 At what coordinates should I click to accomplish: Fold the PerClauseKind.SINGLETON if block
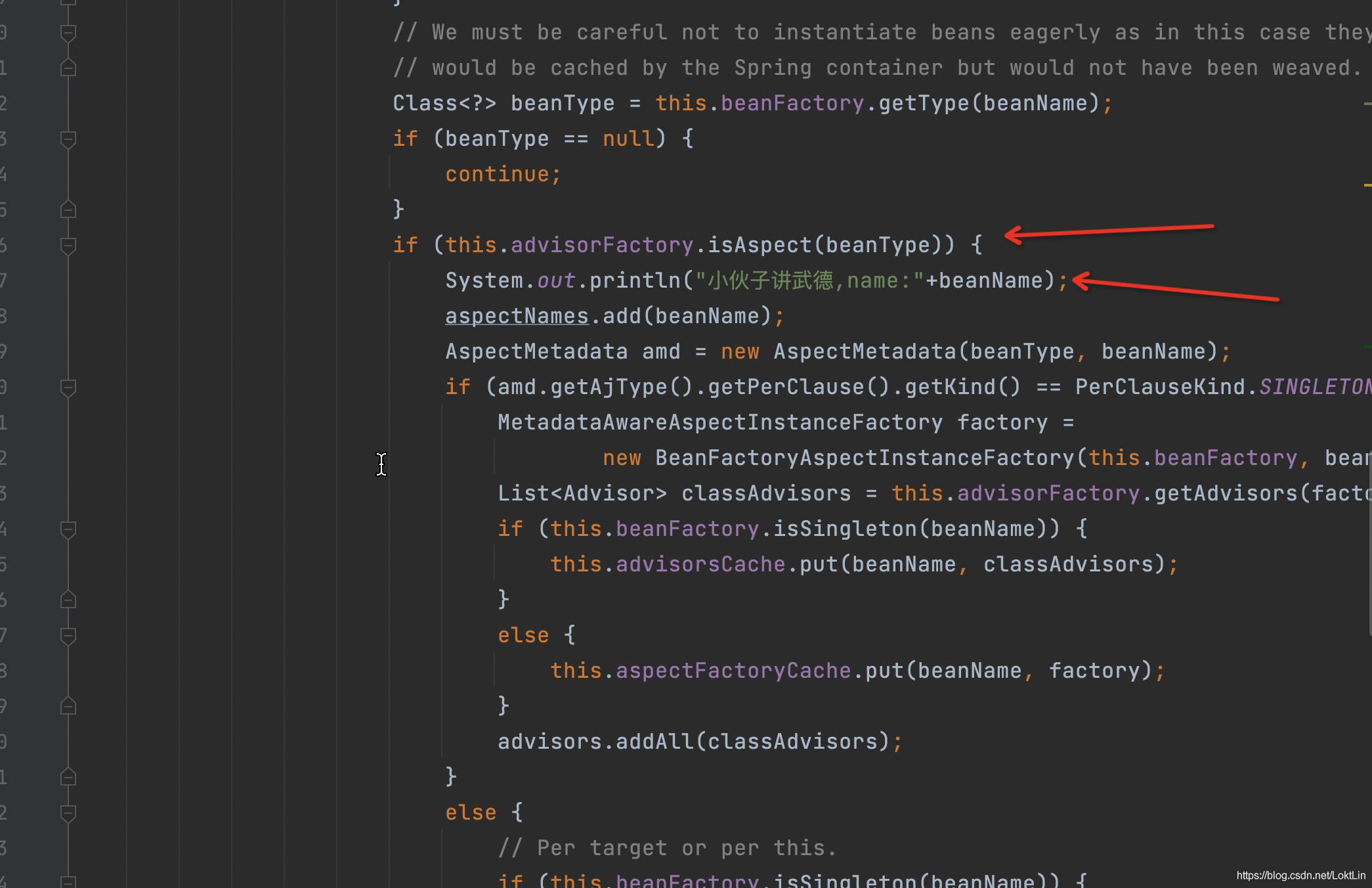(68, 387)
